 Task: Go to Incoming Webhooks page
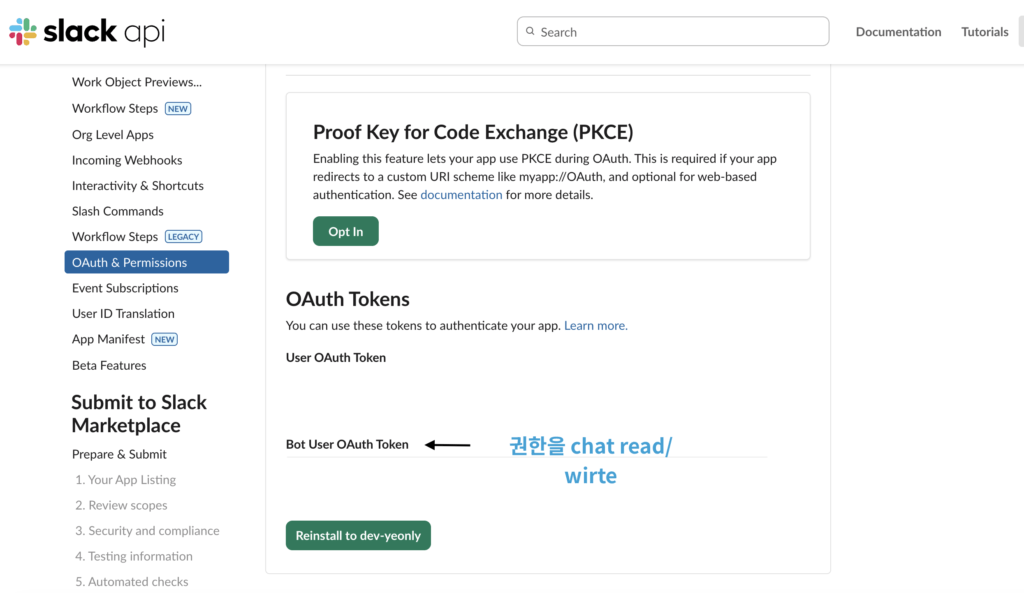(127, 160)
